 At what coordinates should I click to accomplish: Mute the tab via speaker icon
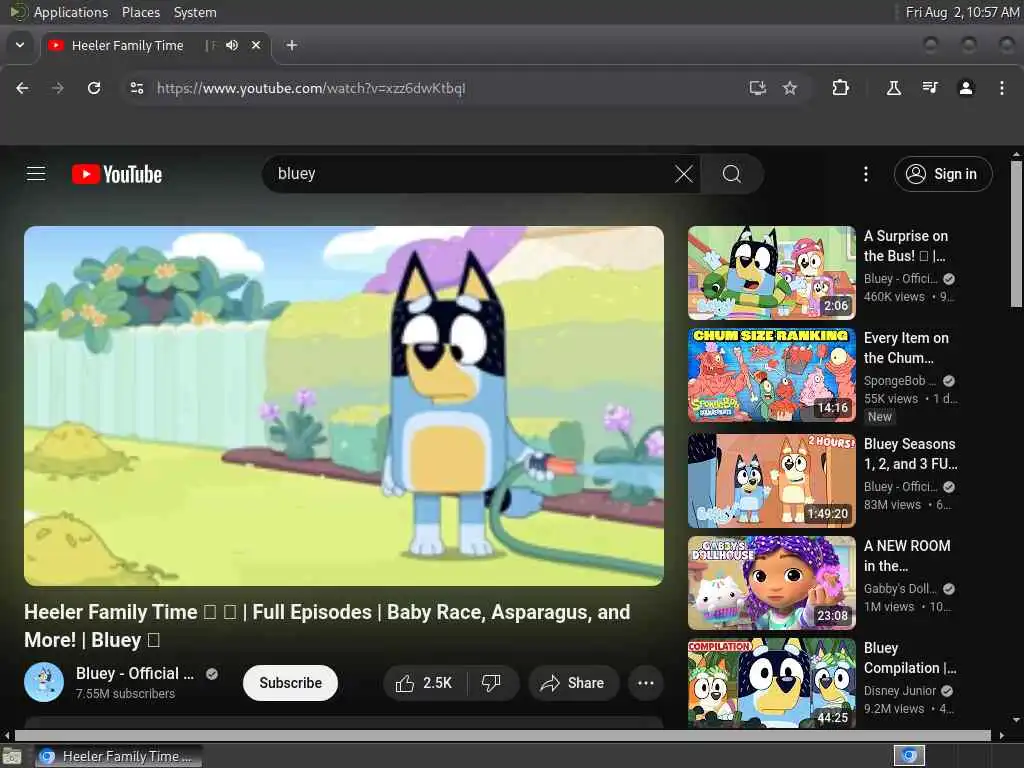pyautogui.click(x=232, y=45)
